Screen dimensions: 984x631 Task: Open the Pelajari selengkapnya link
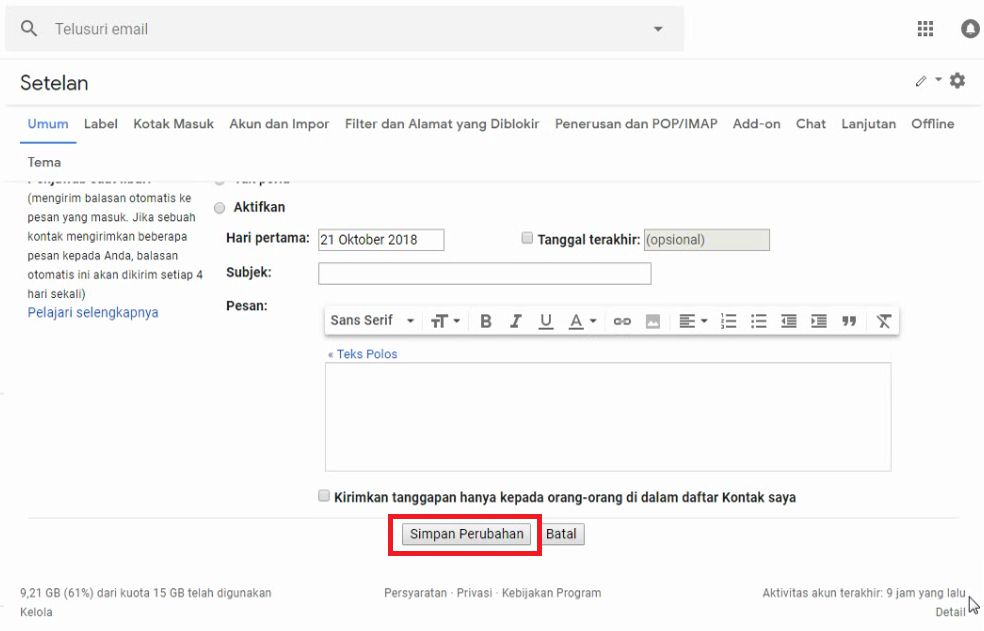[x=93, y=313]
